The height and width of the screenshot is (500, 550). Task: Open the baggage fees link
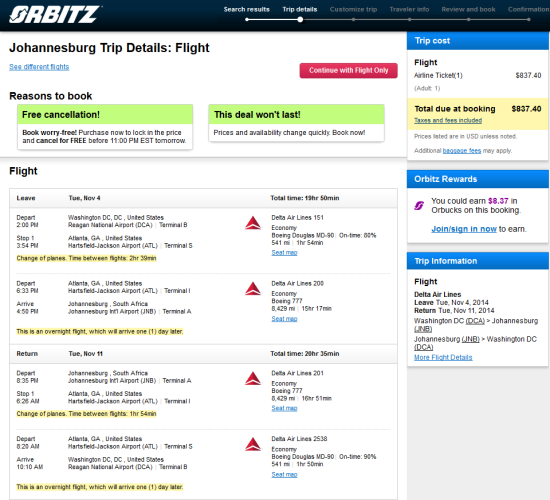(x=462, y=151)
